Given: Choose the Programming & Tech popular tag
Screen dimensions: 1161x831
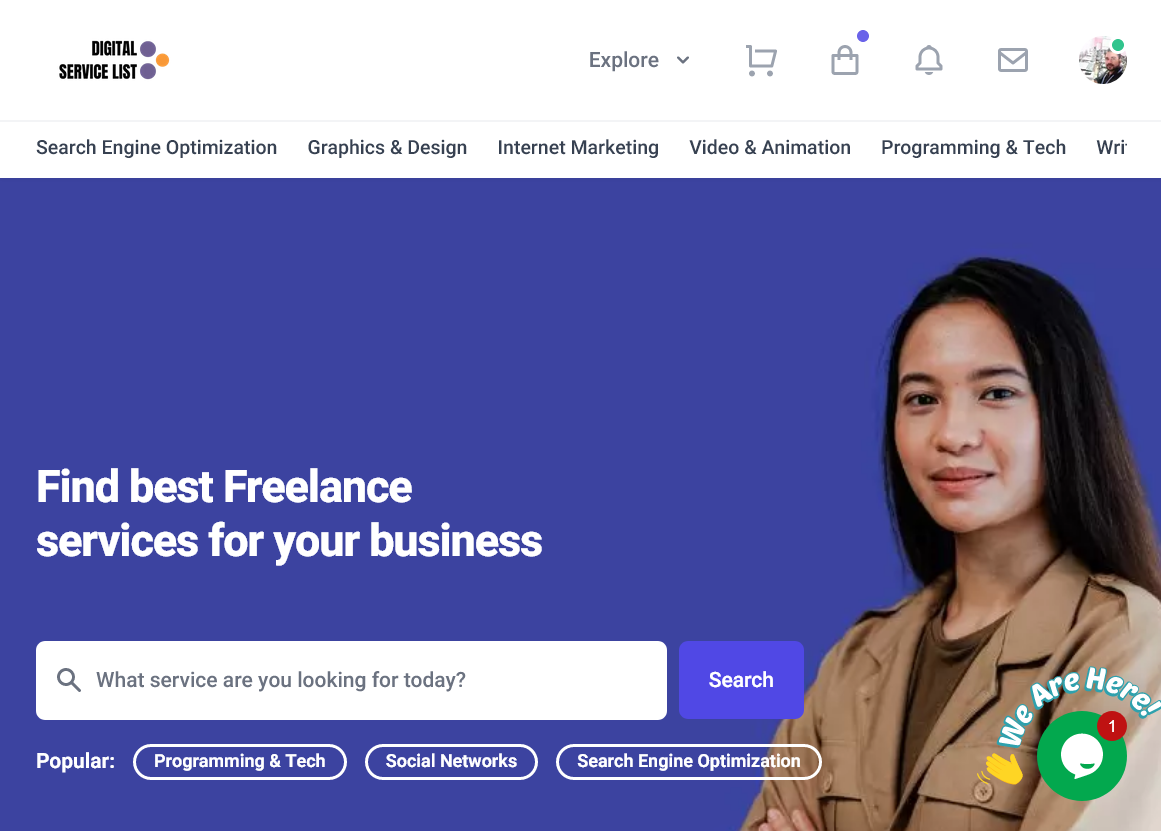Looking at the screenshot, I should coord(240,761).
